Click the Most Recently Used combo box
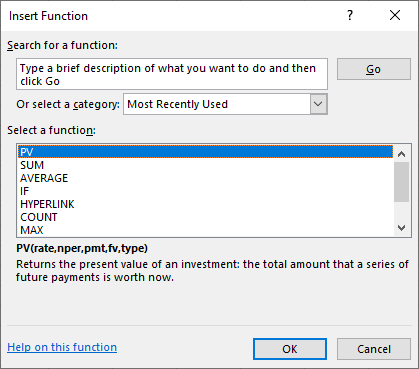Viewport: 419px width, 369px height. tap(225, 104)
